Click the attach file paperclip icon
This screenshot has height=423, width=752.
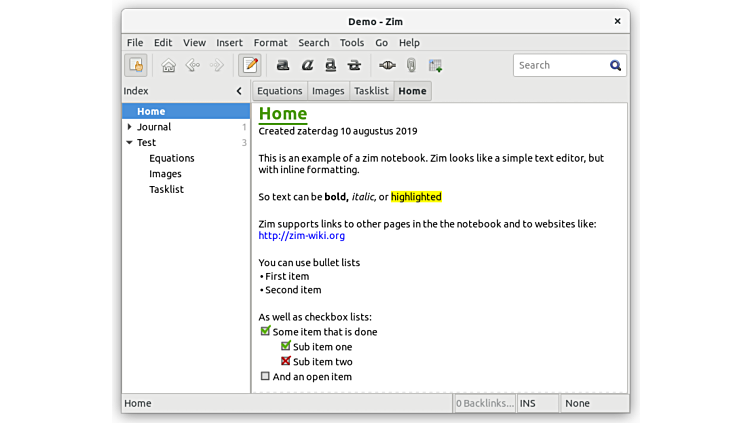[411, 66]
